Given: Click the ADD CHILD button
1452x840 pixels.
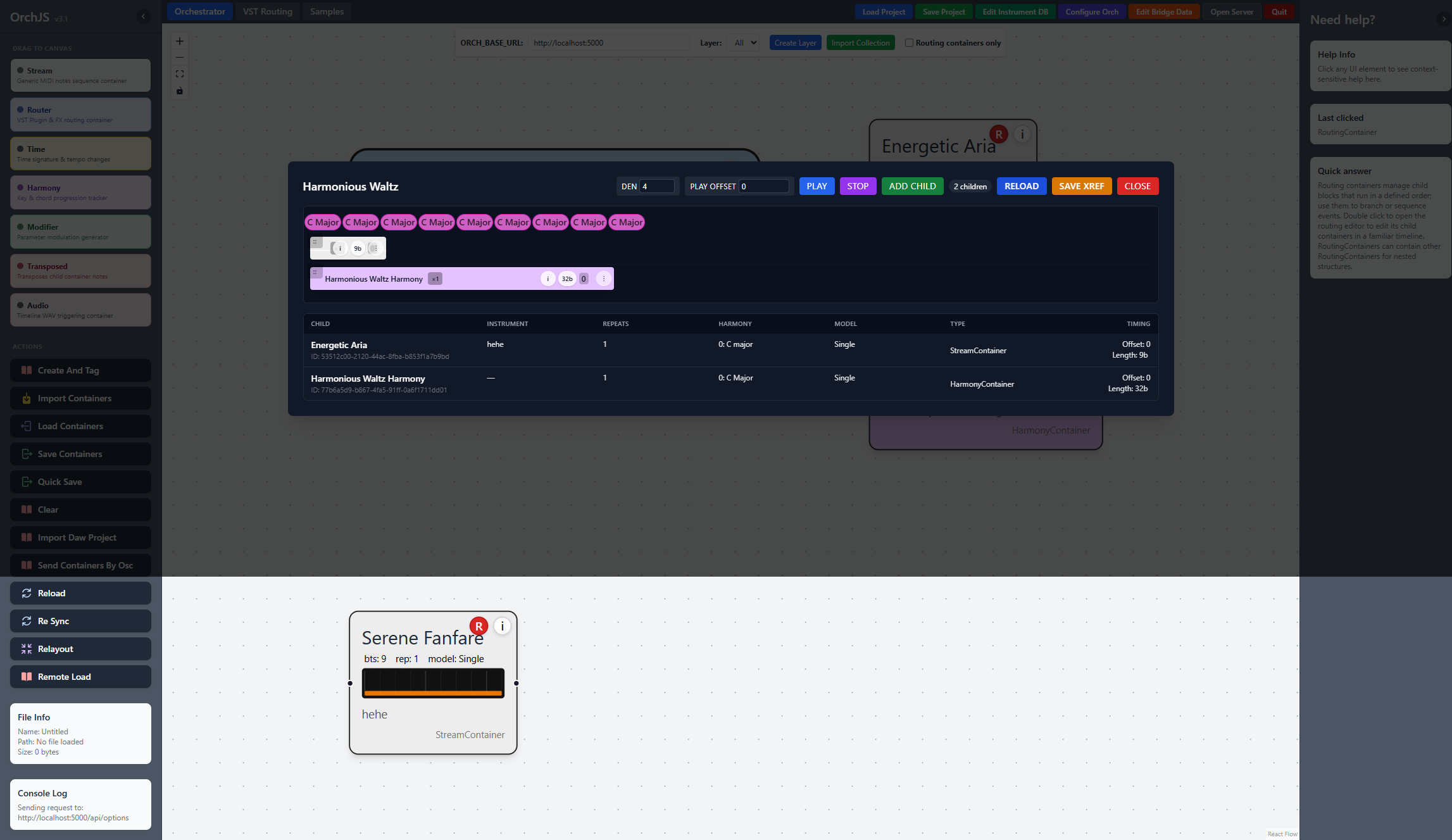Looking at the screenshot, I should [912, 186].
